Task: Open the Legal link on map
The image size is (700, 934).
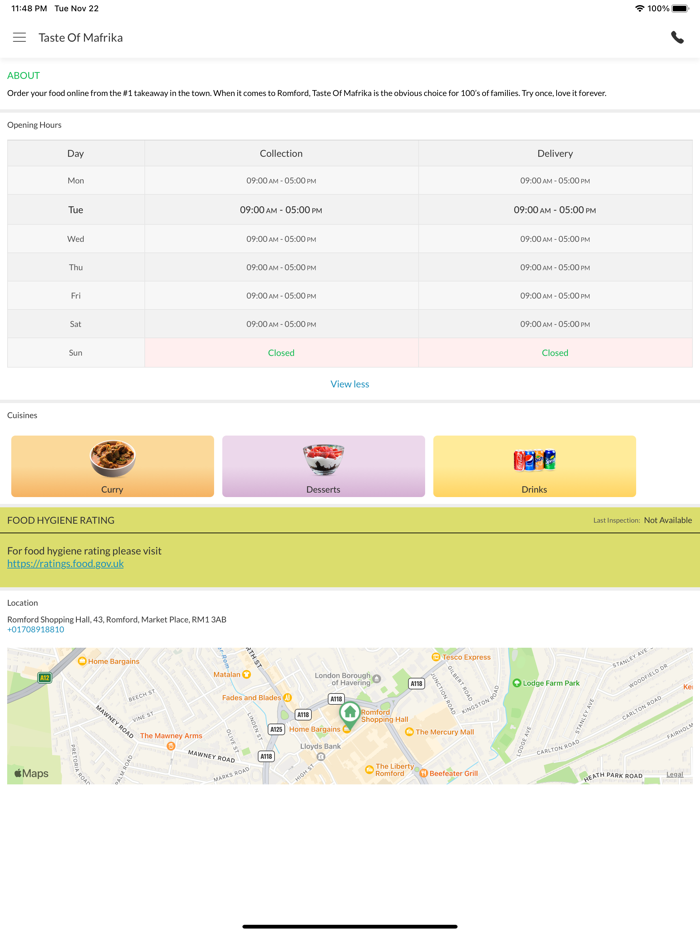Action: pyautogui.click(x=674, y=774)
